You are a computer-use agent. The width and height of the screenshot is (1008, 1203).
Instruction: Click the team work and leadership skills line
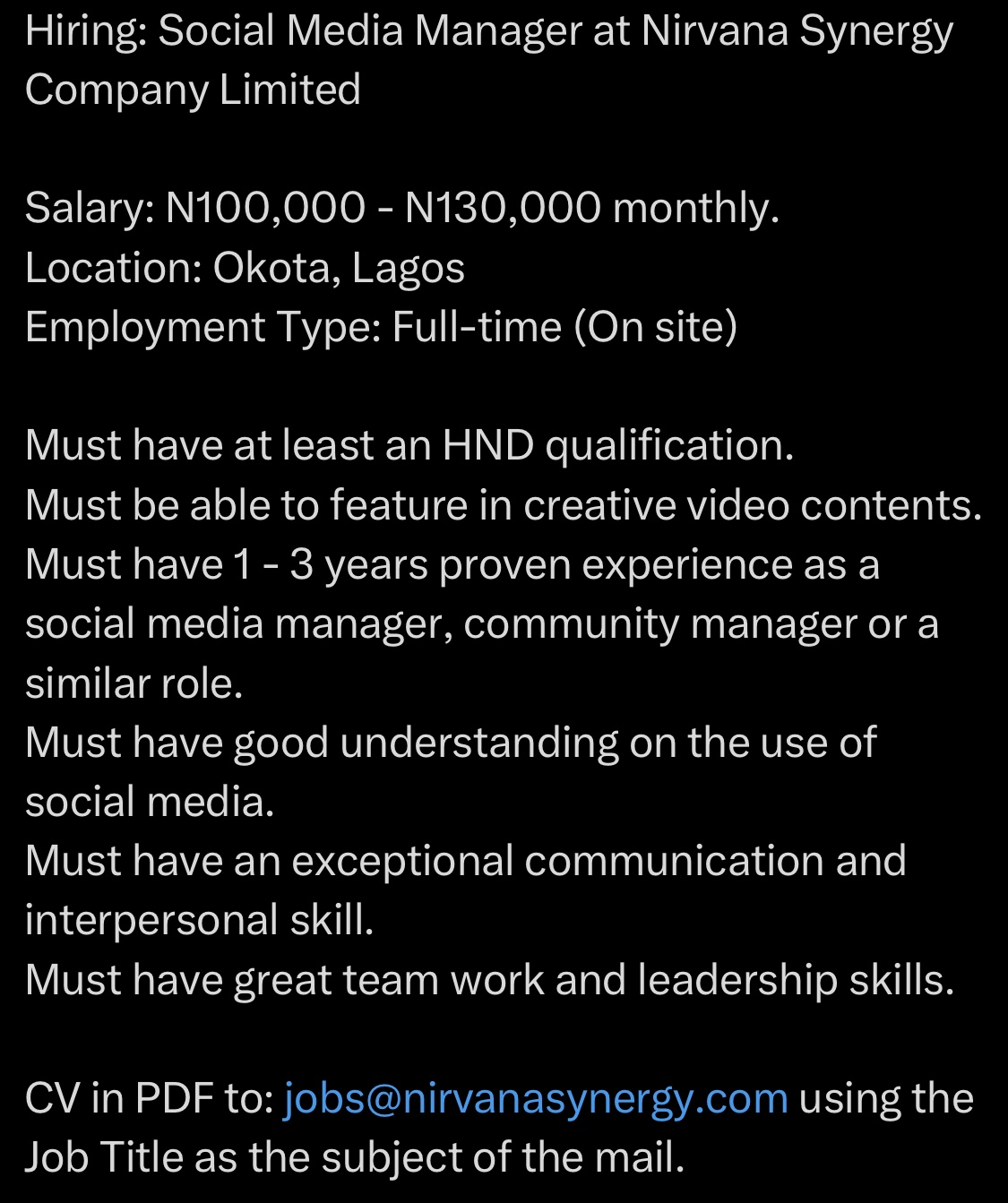click(x=489, y=980)
